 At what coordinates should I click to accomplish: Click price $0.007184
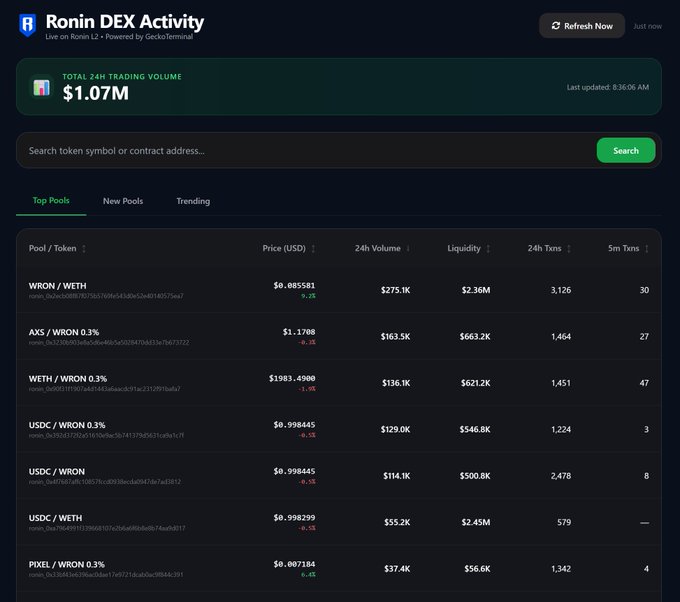coord(294,564)
